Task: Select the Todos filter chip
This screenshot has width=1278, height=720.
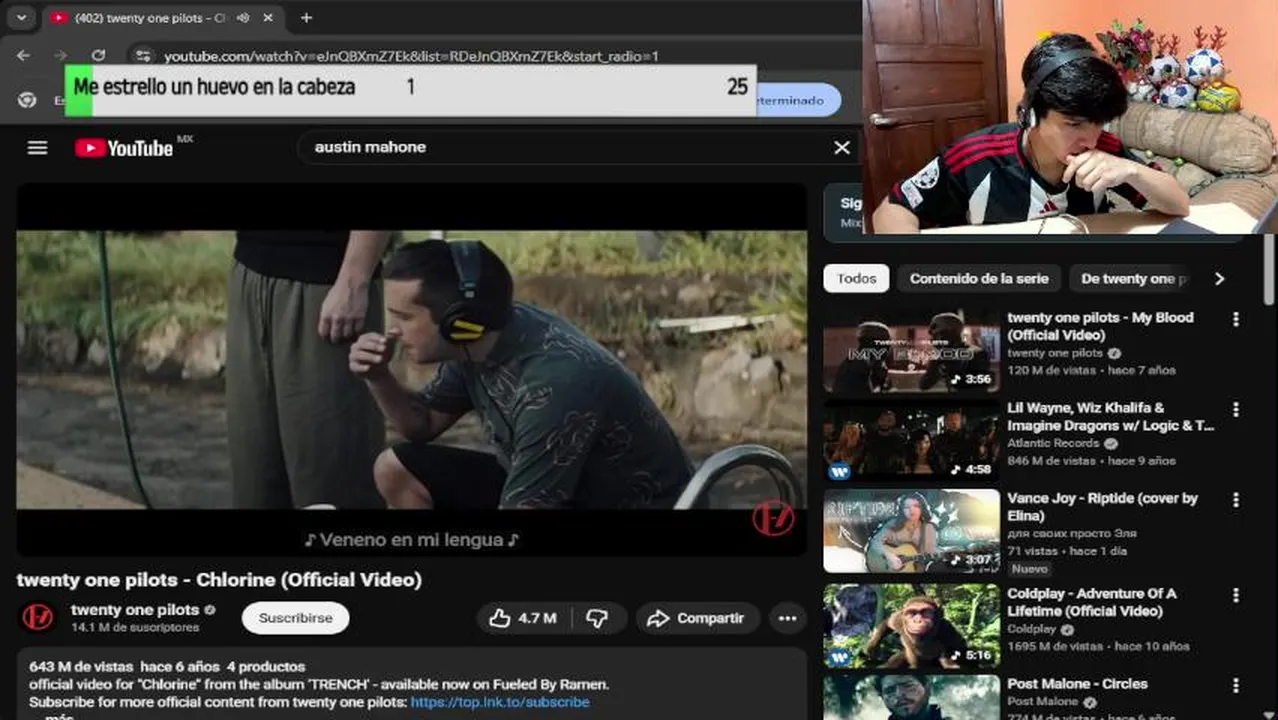Action: click(x=856, y=278)
